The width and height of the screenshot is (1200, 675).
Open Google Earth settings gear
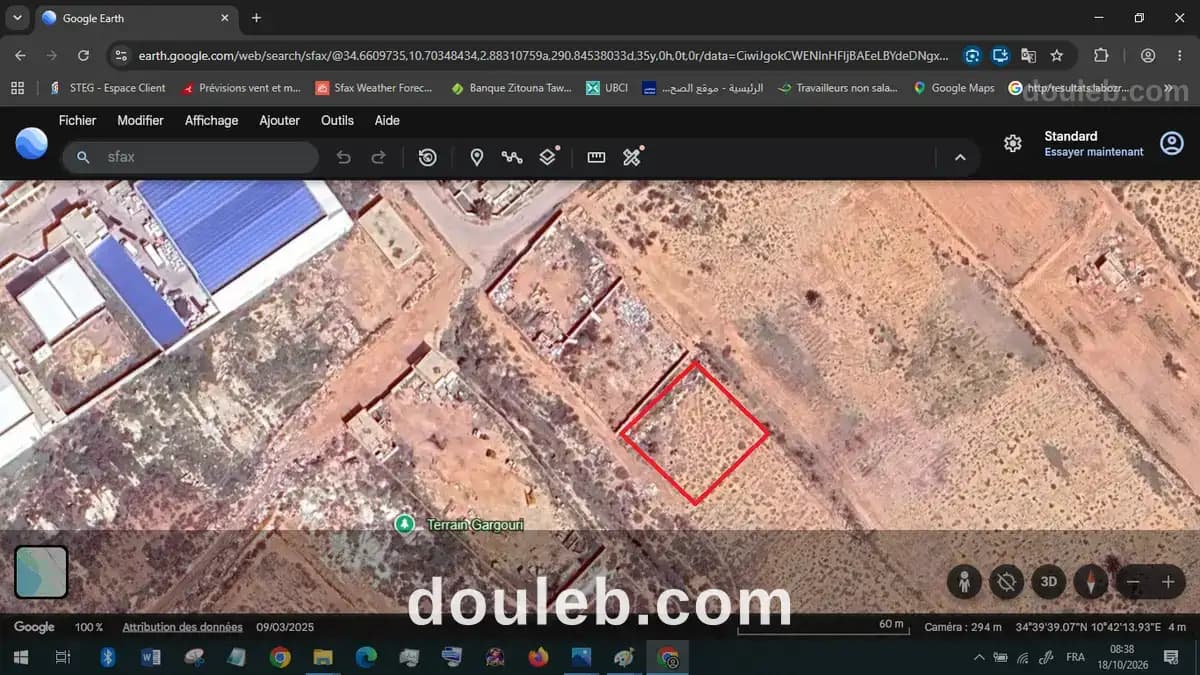[1012, 143]
